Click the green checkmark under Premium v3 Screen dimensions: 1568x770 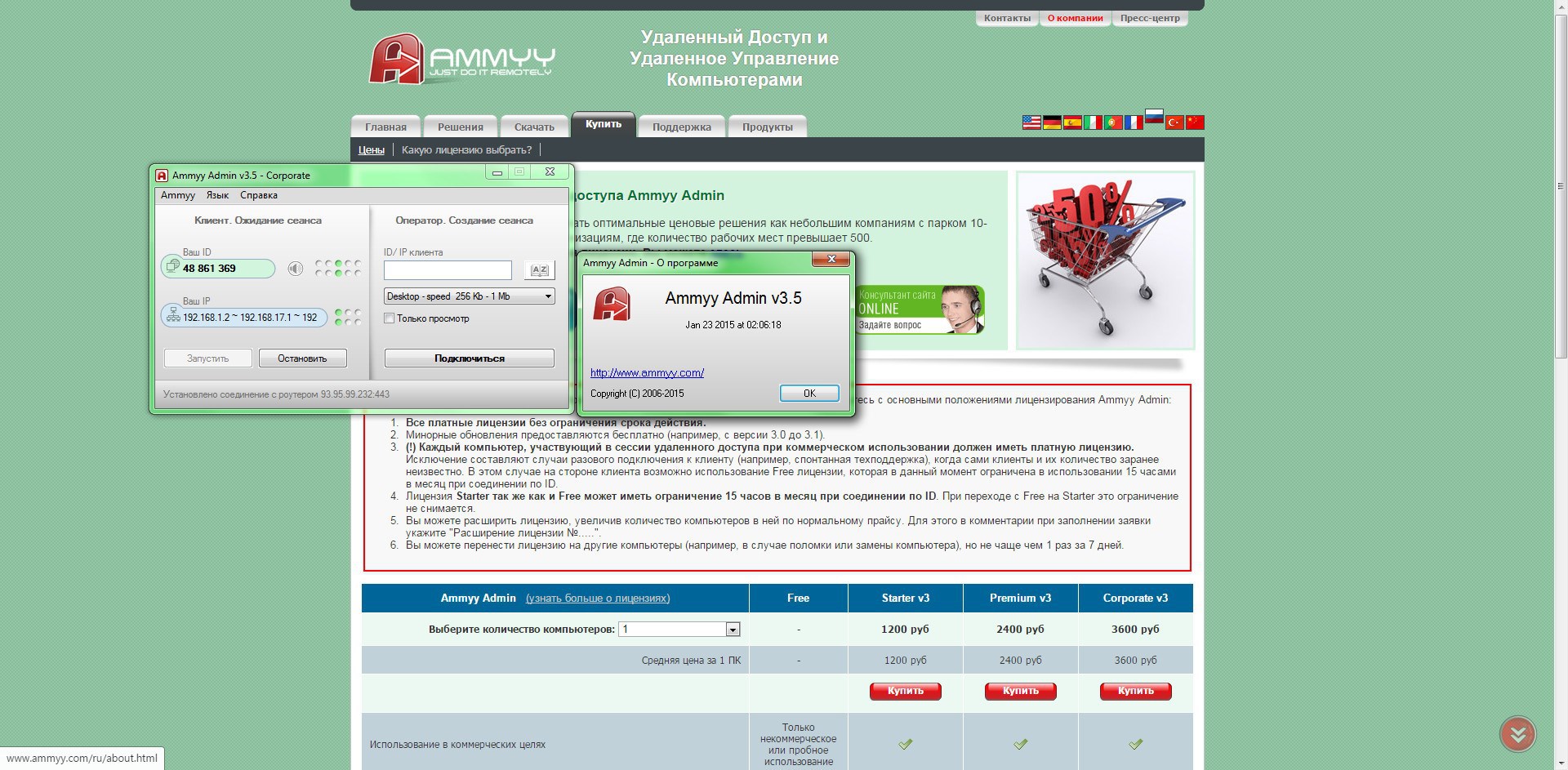pos(1020,744)
